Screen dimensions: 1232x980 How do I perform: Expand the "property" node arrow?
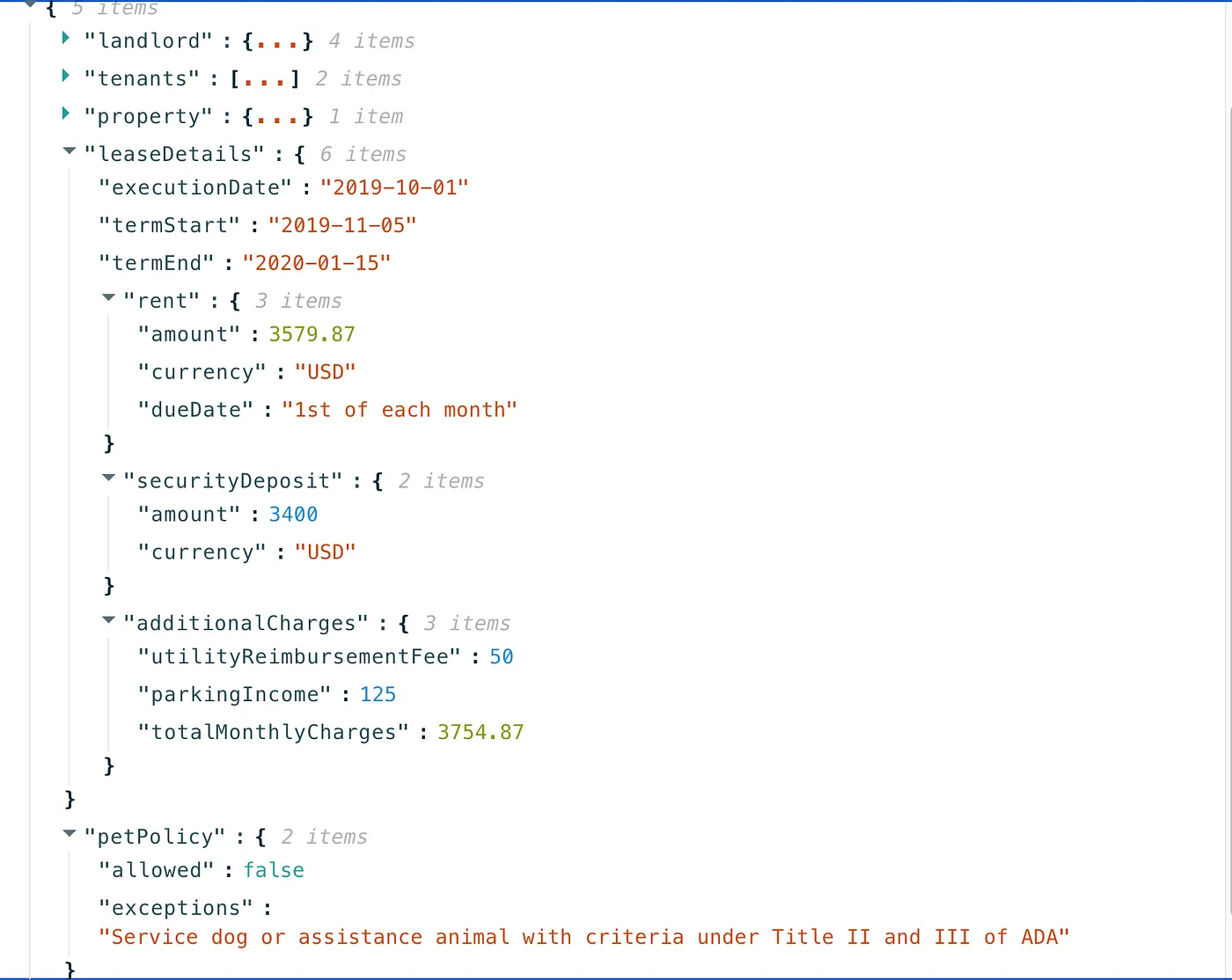pyautogui.click(x=66, y=113)
